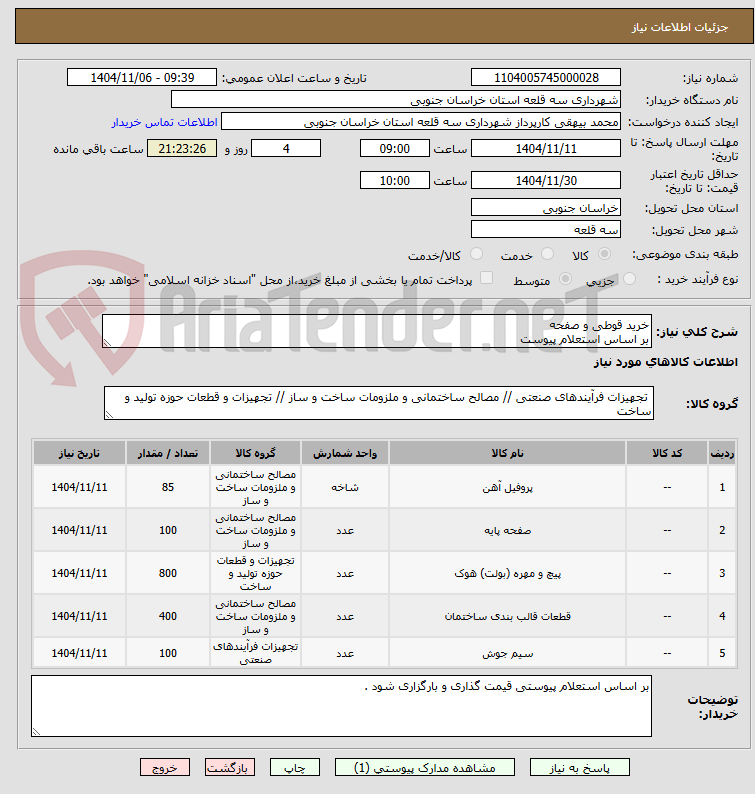Click the validity time 10:00 field
The width and height of the screenshot is (755, 794).
(394, 180)
